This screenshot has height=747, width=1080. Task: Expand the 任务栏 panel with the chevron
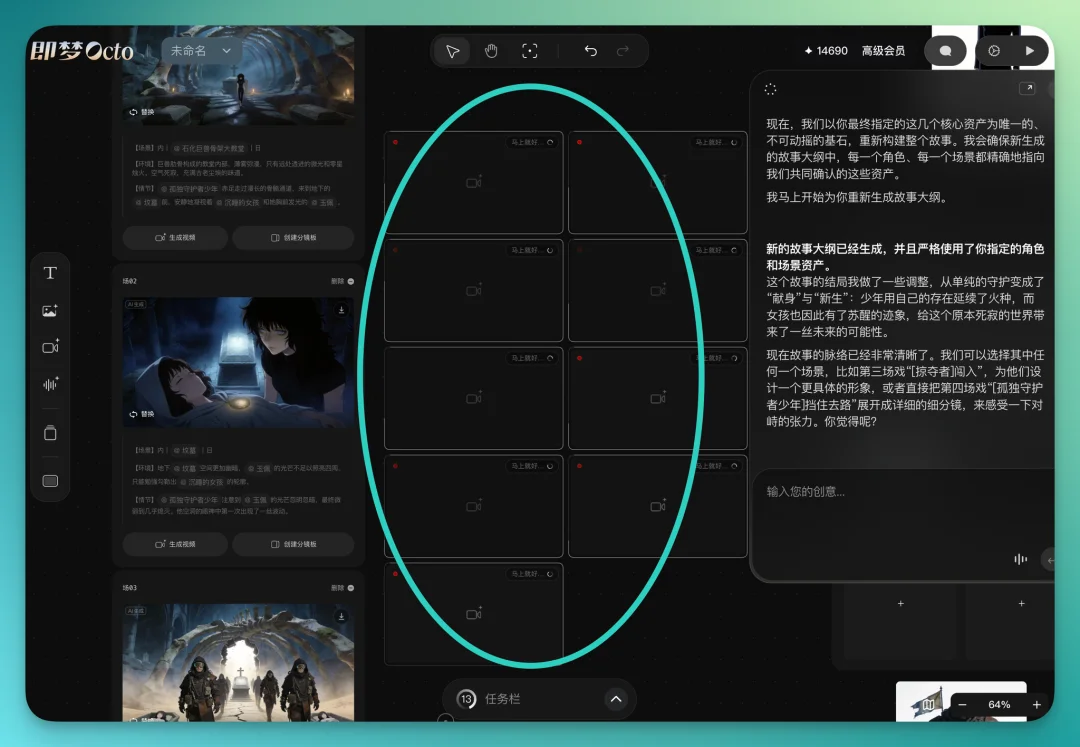616,699
